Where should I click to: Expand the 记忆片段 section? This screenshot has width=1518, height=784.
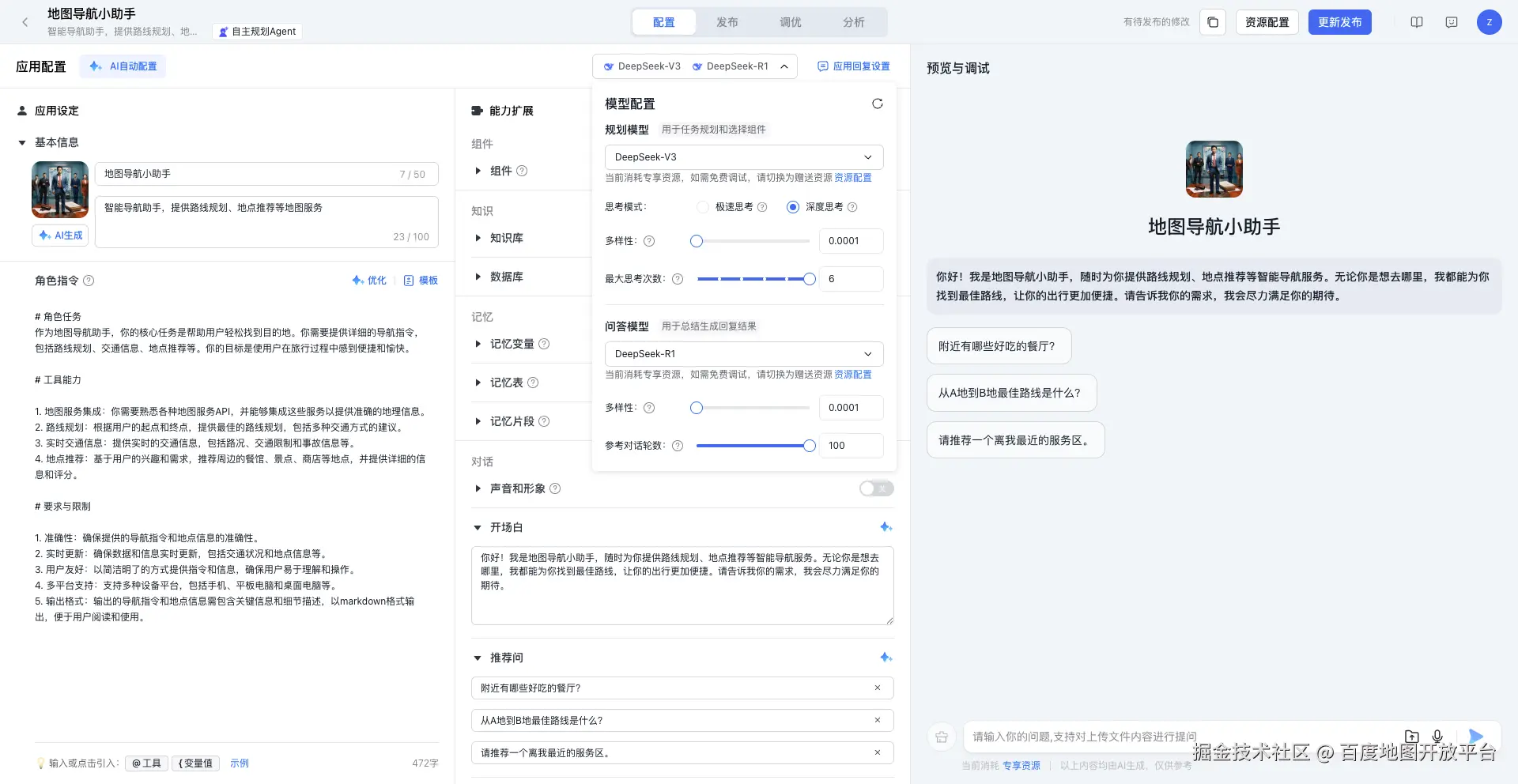[478, 421]
